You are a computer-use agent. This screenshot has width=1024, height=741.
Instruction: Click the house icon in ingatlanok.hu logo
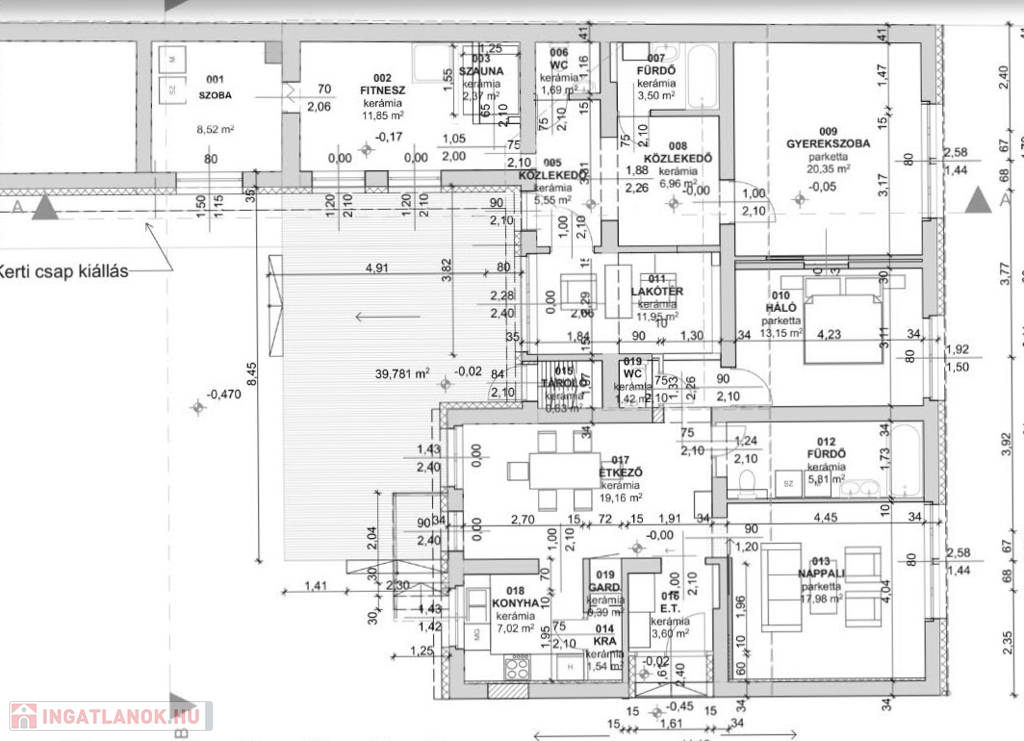click(x=23, y=716)
